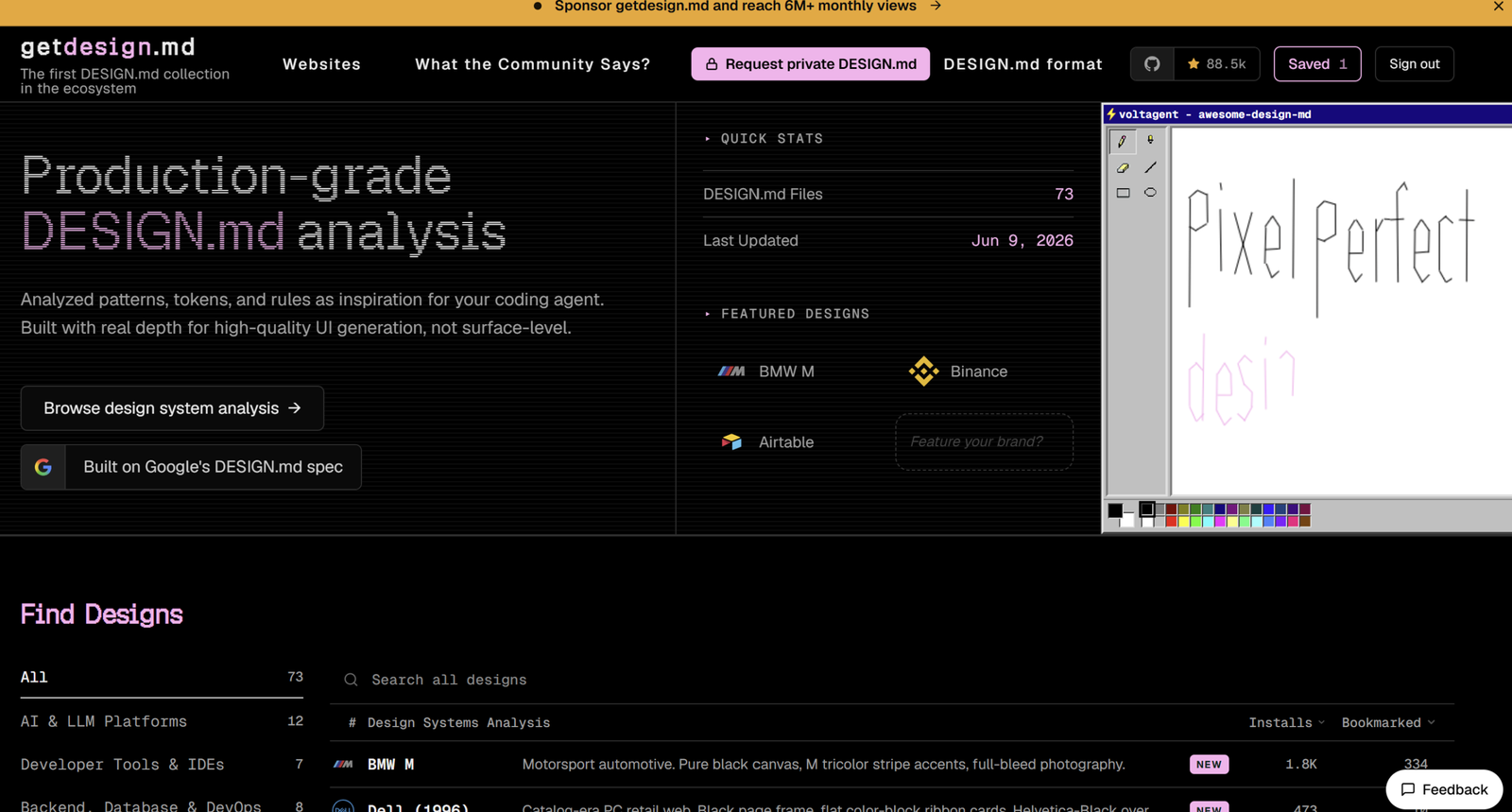The image size is (1512, 812).
Task: Click the BMW M row title
Action: pos(390,764)
